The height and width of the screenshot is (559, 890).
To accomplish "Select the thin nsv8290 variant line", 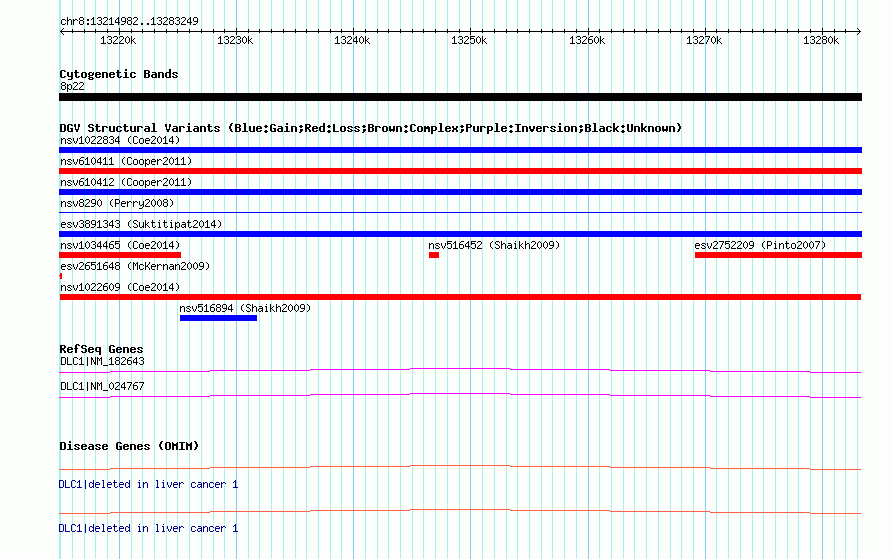I will coord(460,212).
